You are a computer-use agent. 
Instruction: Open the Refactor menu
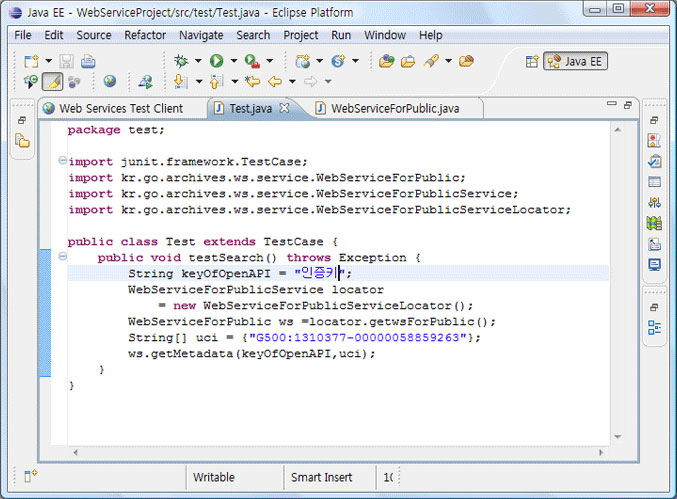pos(145,35)
